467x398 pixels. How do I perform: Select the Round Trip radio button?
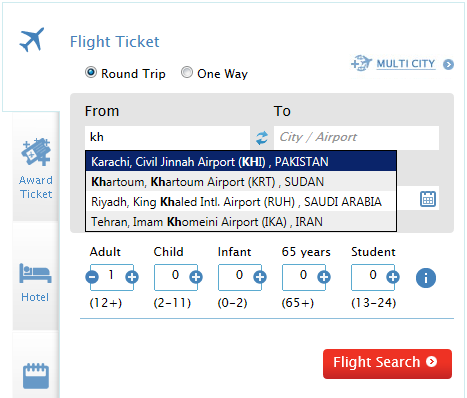point(91,72)
